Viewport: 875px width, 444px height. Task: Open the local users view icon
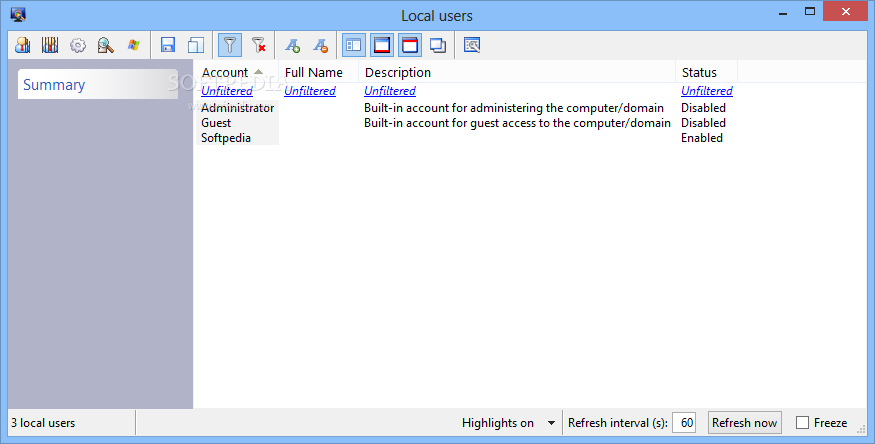pyautogui.click(x=23, y=45)
